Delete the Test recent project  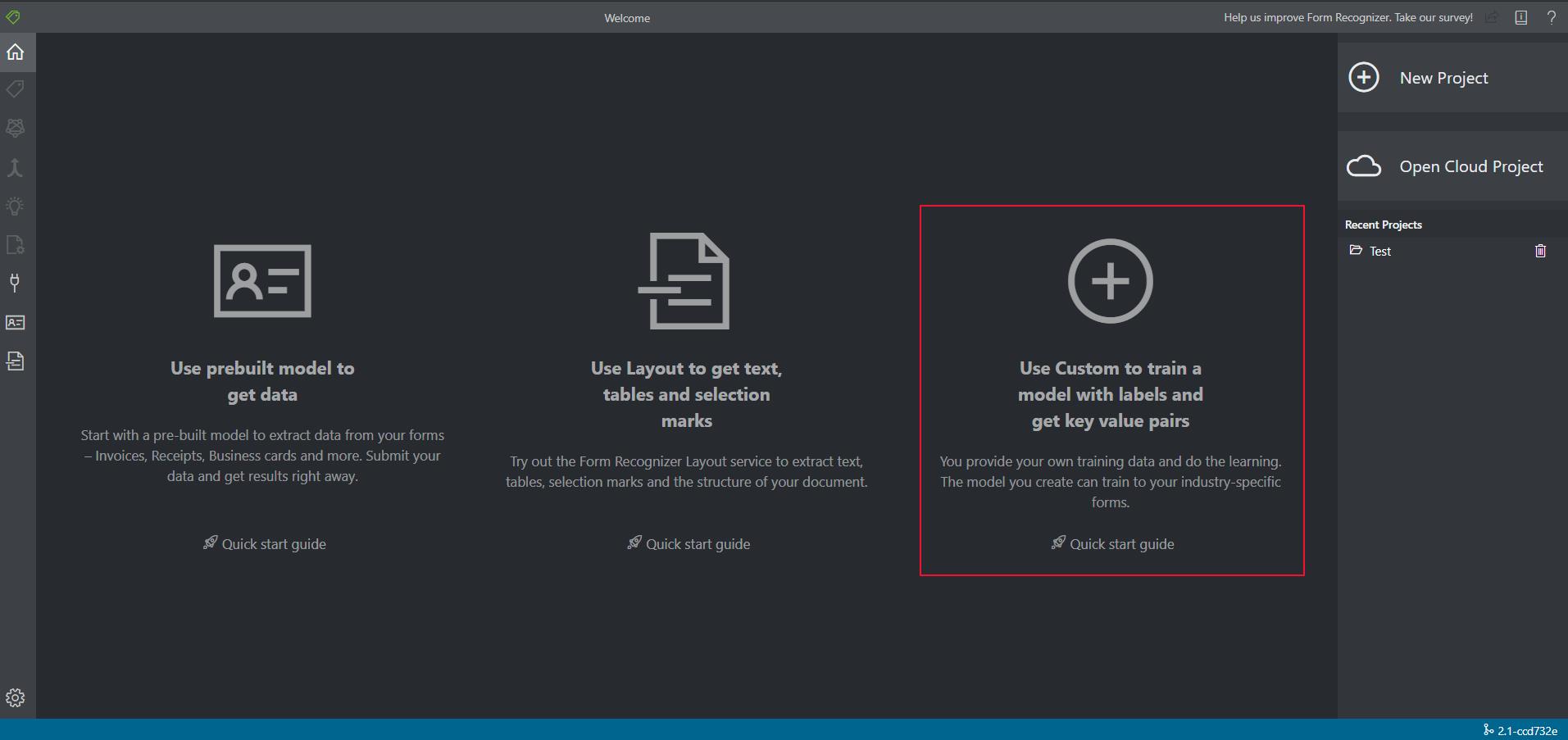(1540, 251)
